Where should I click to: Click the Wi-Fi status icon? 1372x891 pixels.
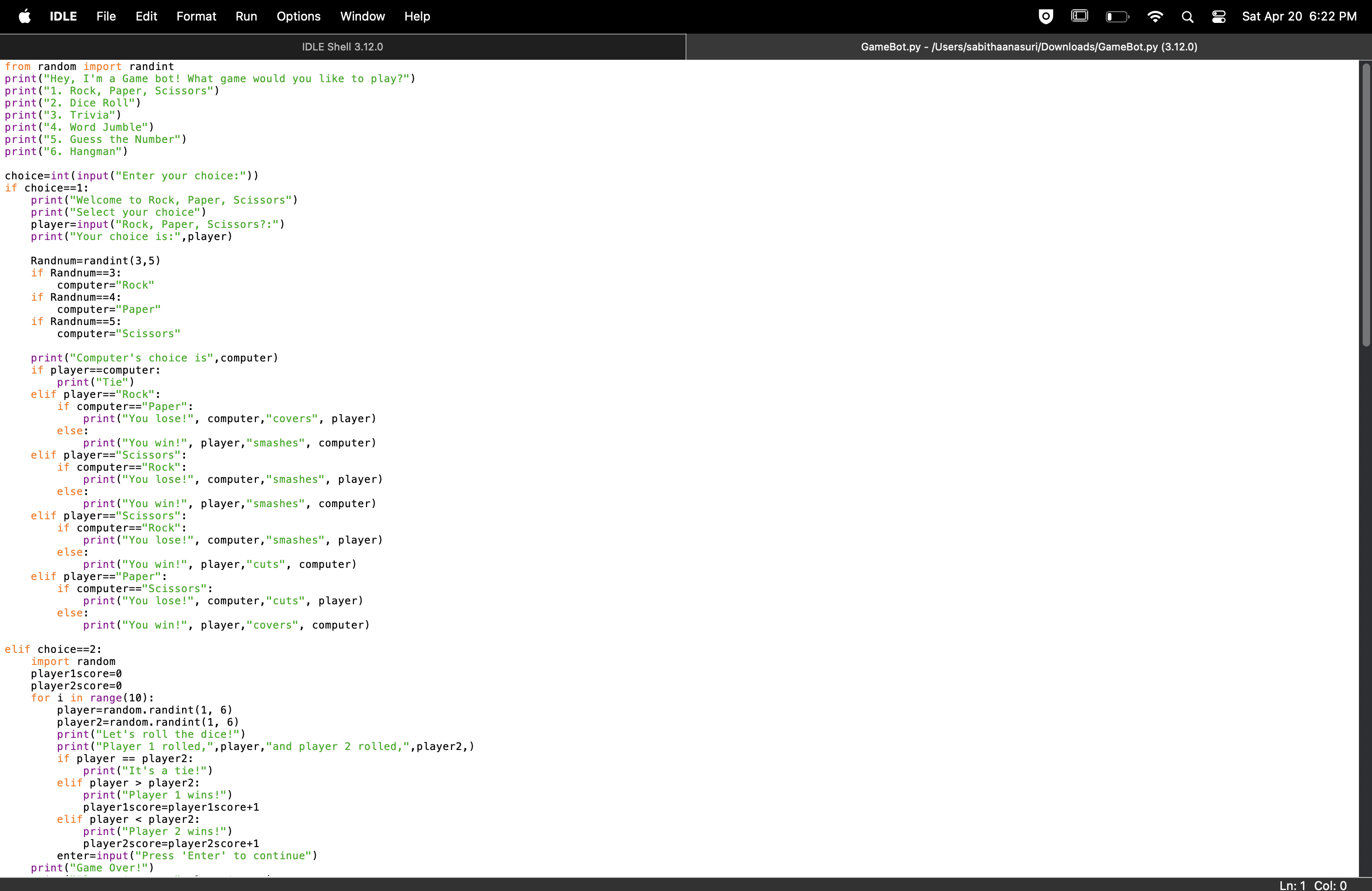pos(1155,16)
